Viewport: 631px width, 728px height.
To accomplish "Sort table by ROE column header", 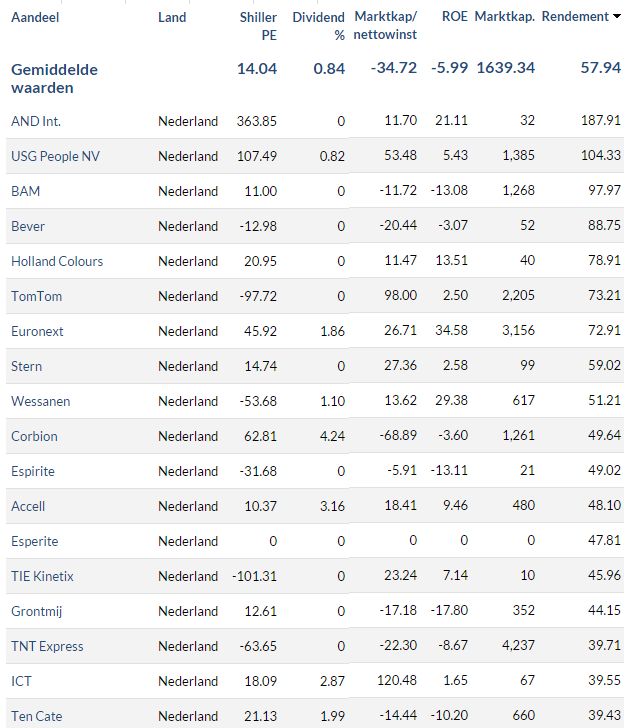I will (x=455, y=17).
